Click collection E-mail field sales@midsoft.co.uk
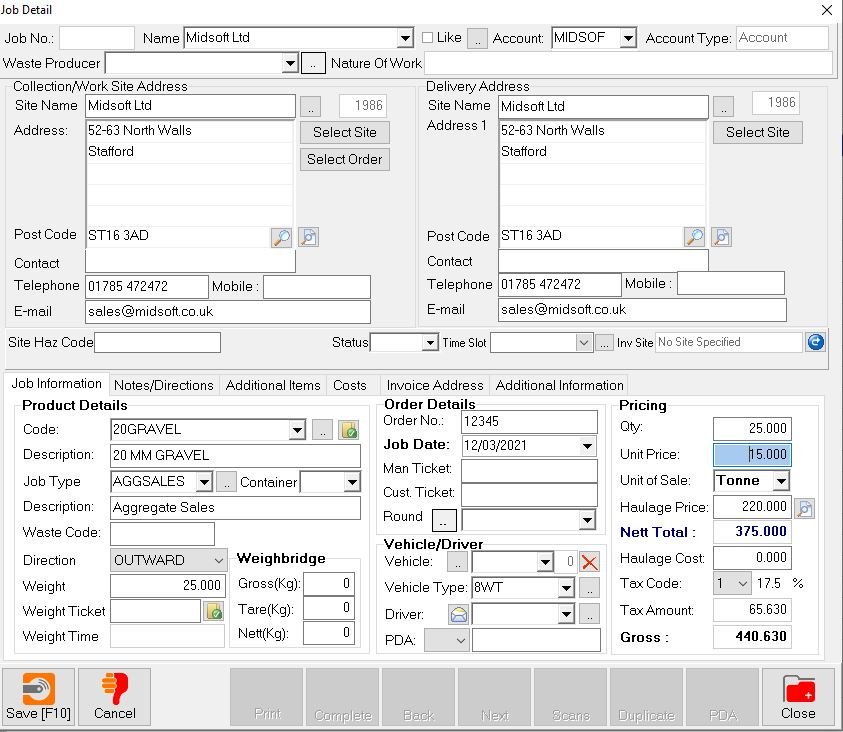The width and height of the screenshot is (843, 732). tap(228, 312)
